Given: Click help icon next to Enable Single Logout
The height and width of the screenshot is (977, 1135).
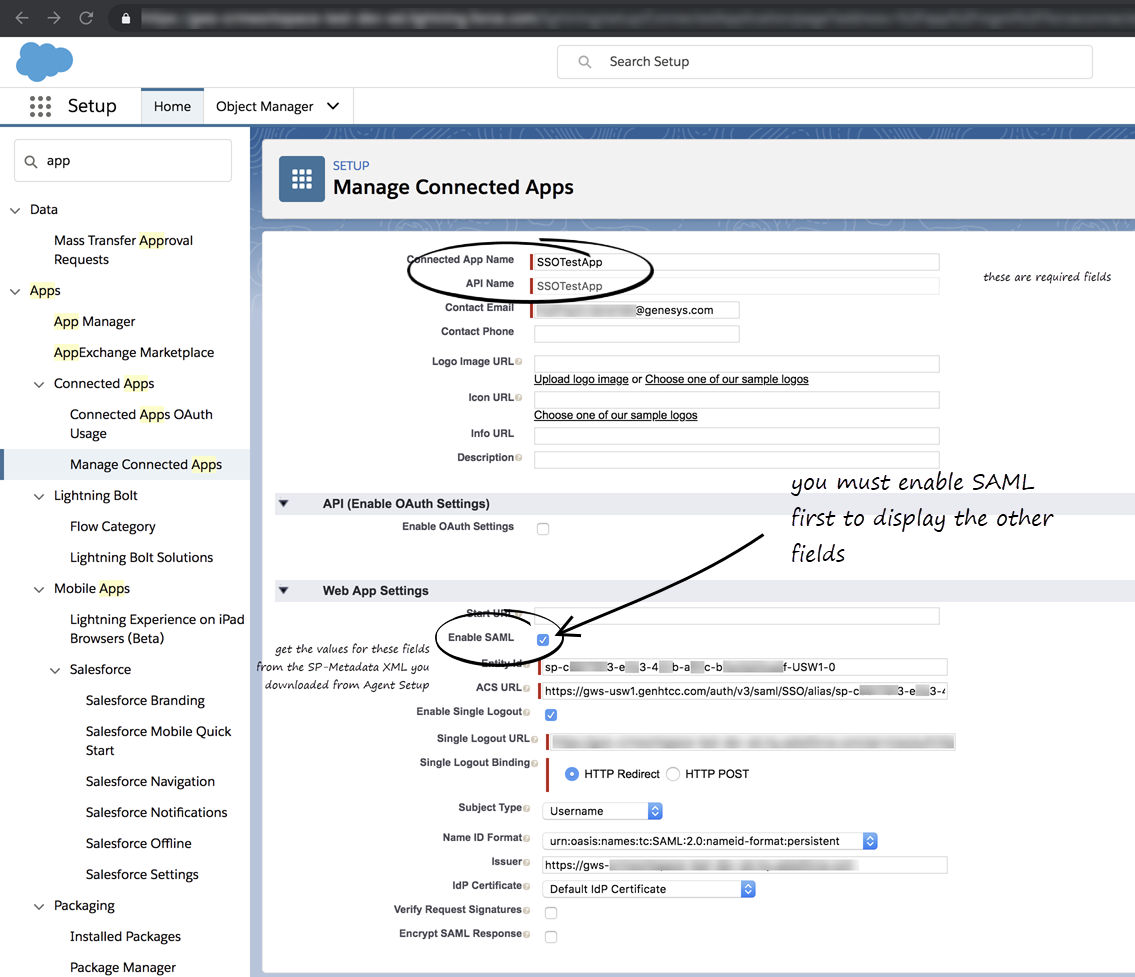Looking at the screenshot, I should tap(526, 712).
